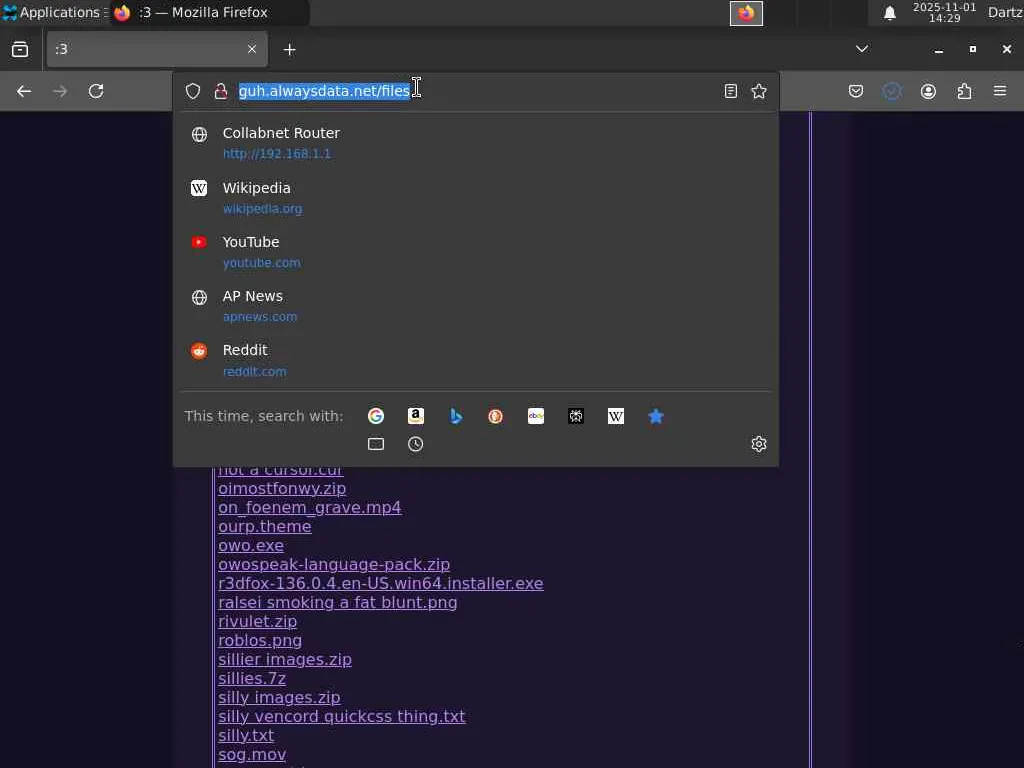Click the forward navigation arrow

pos(60,91)
